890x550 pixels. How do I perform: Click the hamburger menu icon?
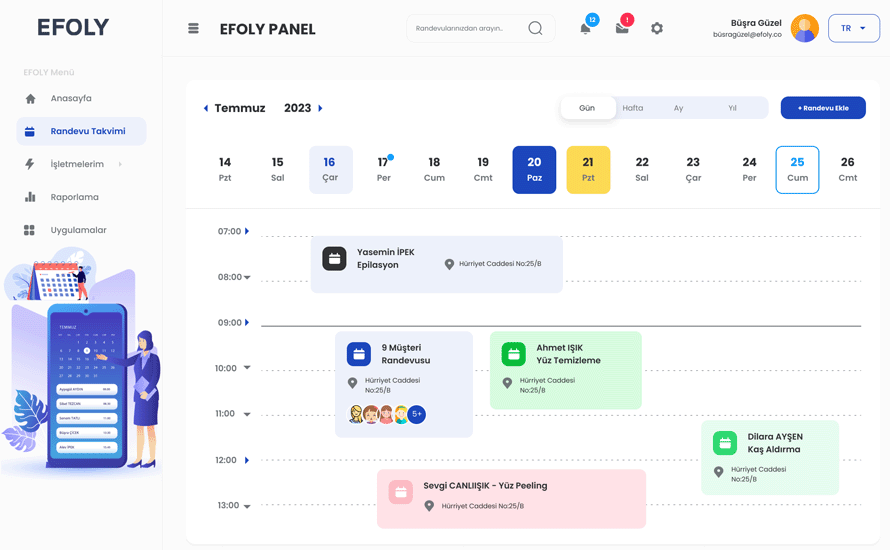tap(193, 29)
